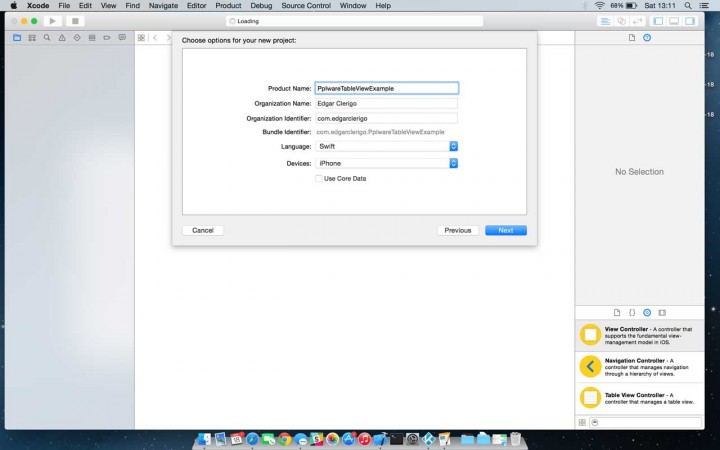Open the Symbol navigator icon
The image size is (720, 450).
point(32,38)
